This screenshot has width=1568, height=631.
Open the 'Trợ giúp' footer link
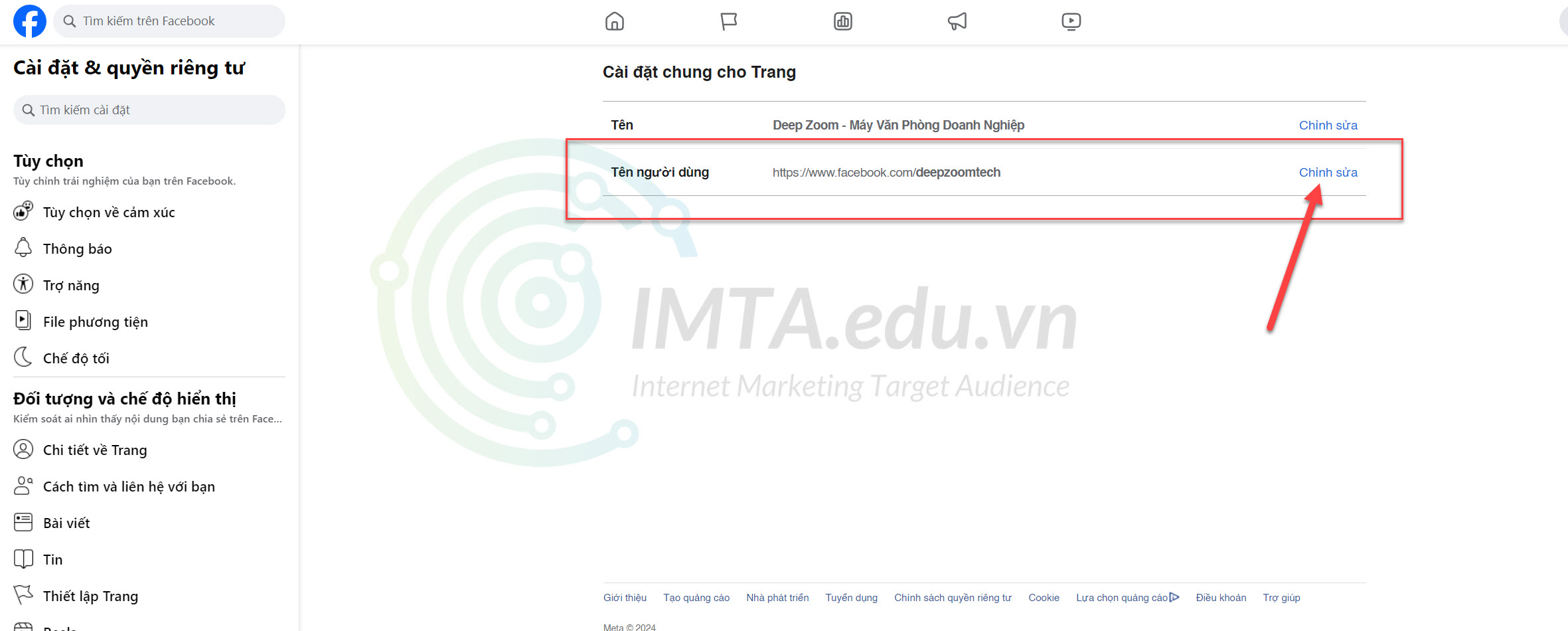tap(1281, 598)
